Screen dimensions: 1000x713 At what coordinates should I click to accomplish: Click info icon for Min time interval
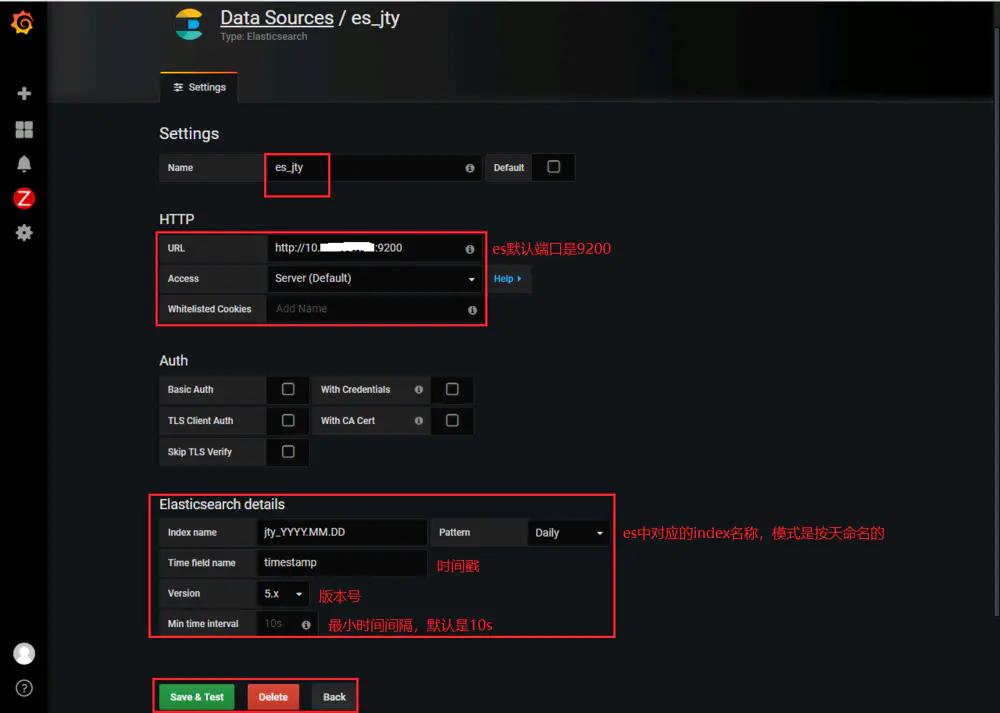click(306, 625)
